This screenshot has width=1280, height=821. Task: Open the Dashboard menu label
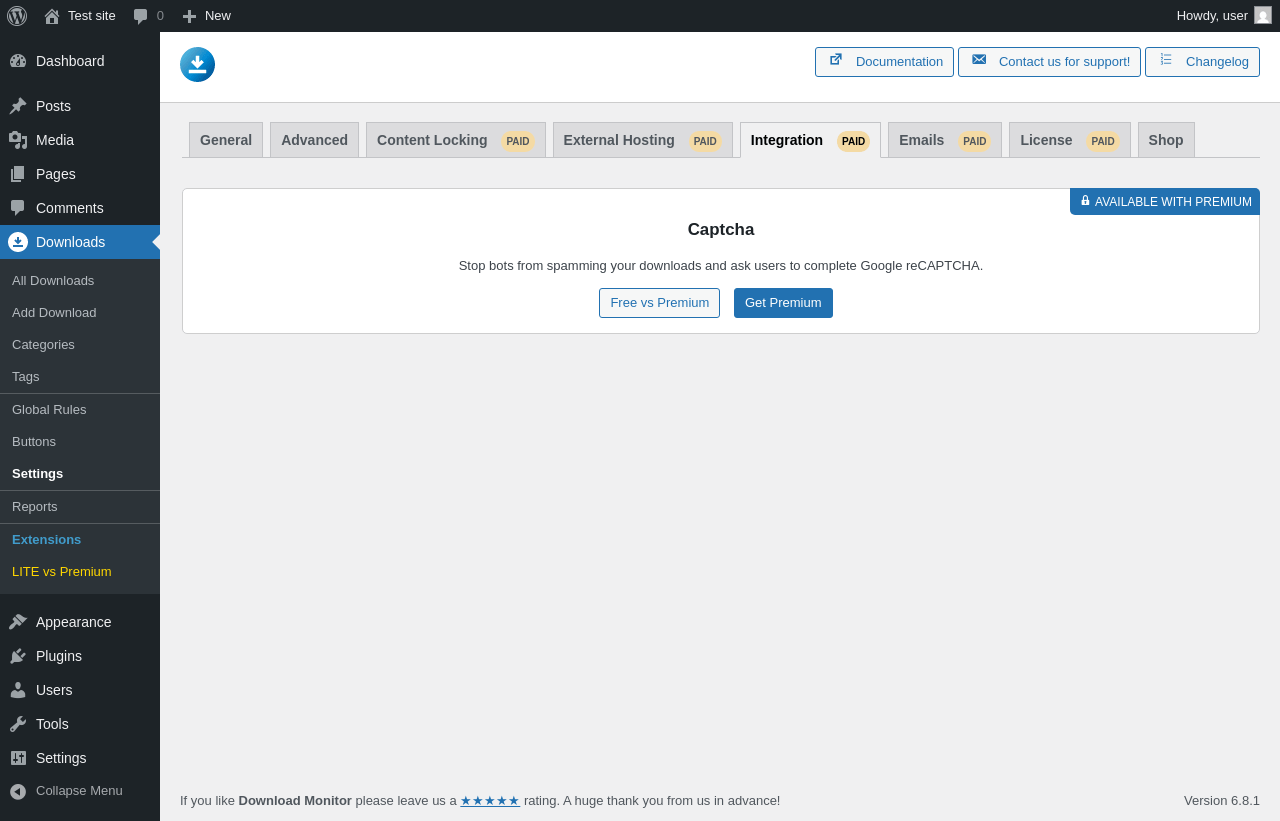(70, 61)
